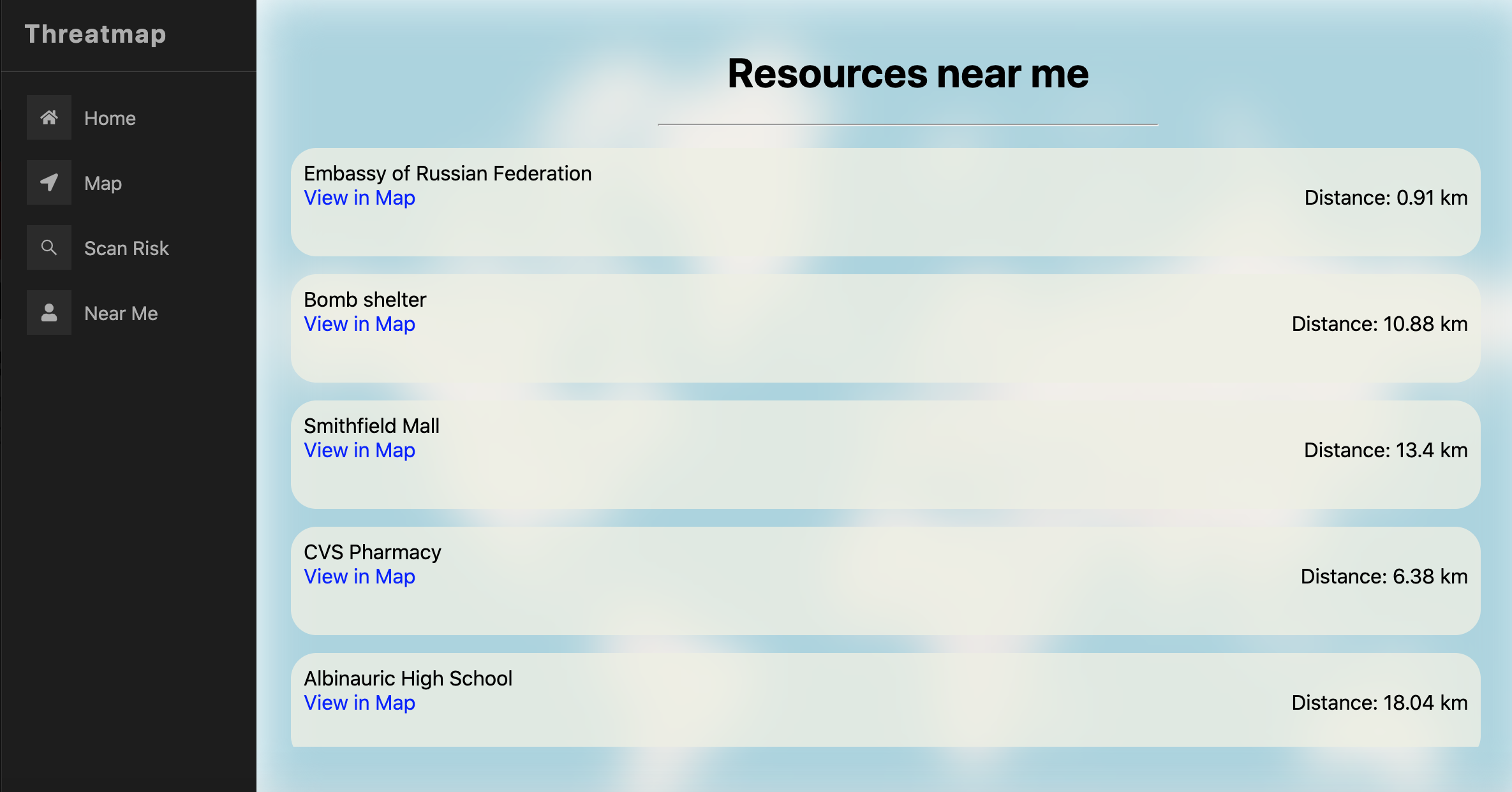Viewport: 1512px width, 792px height.
Task: Open the Home menu label
Action: point(110,119)
